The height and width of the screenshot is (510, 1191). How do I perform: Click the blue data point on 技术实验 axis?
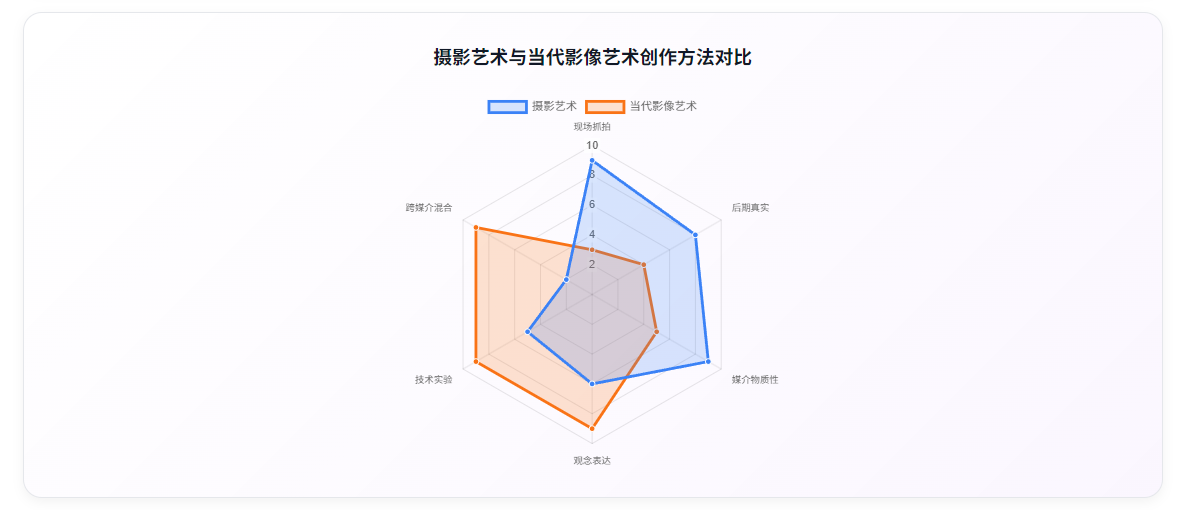tap(527, 332)
